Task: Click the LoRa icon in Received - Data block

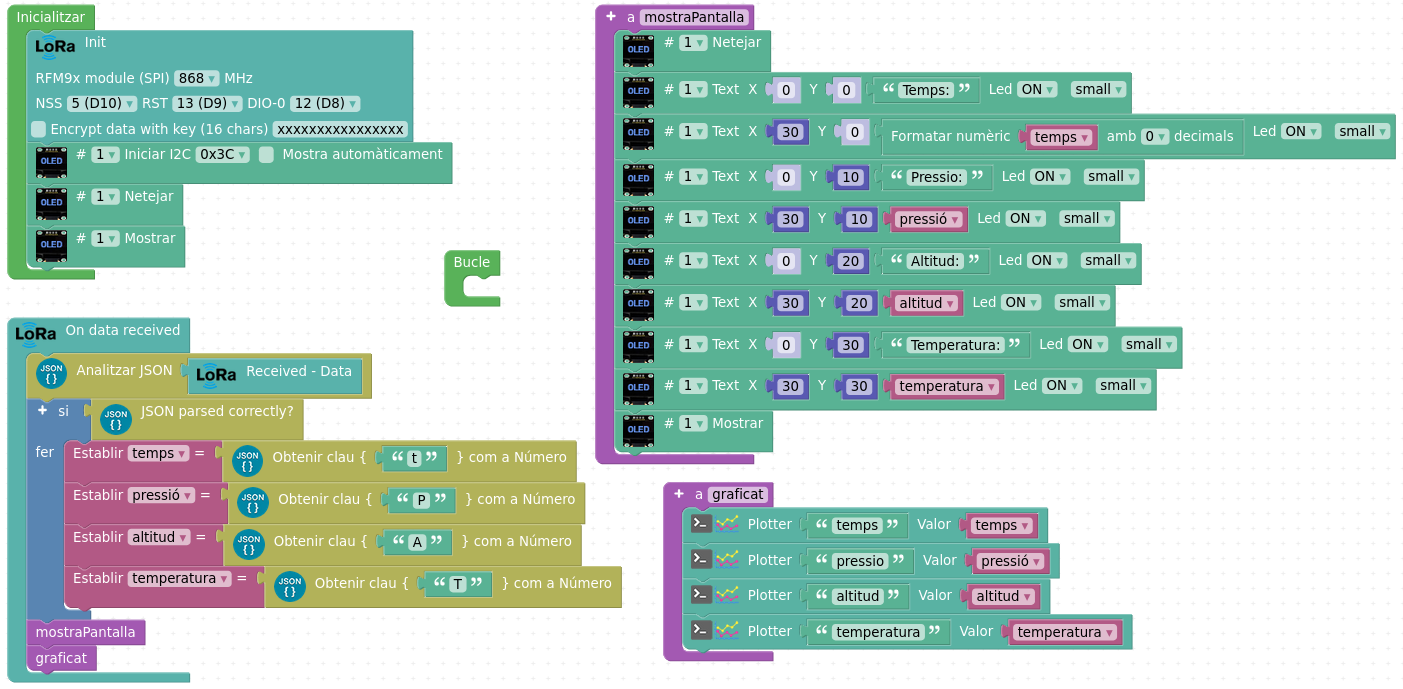Action: [216, 375]
